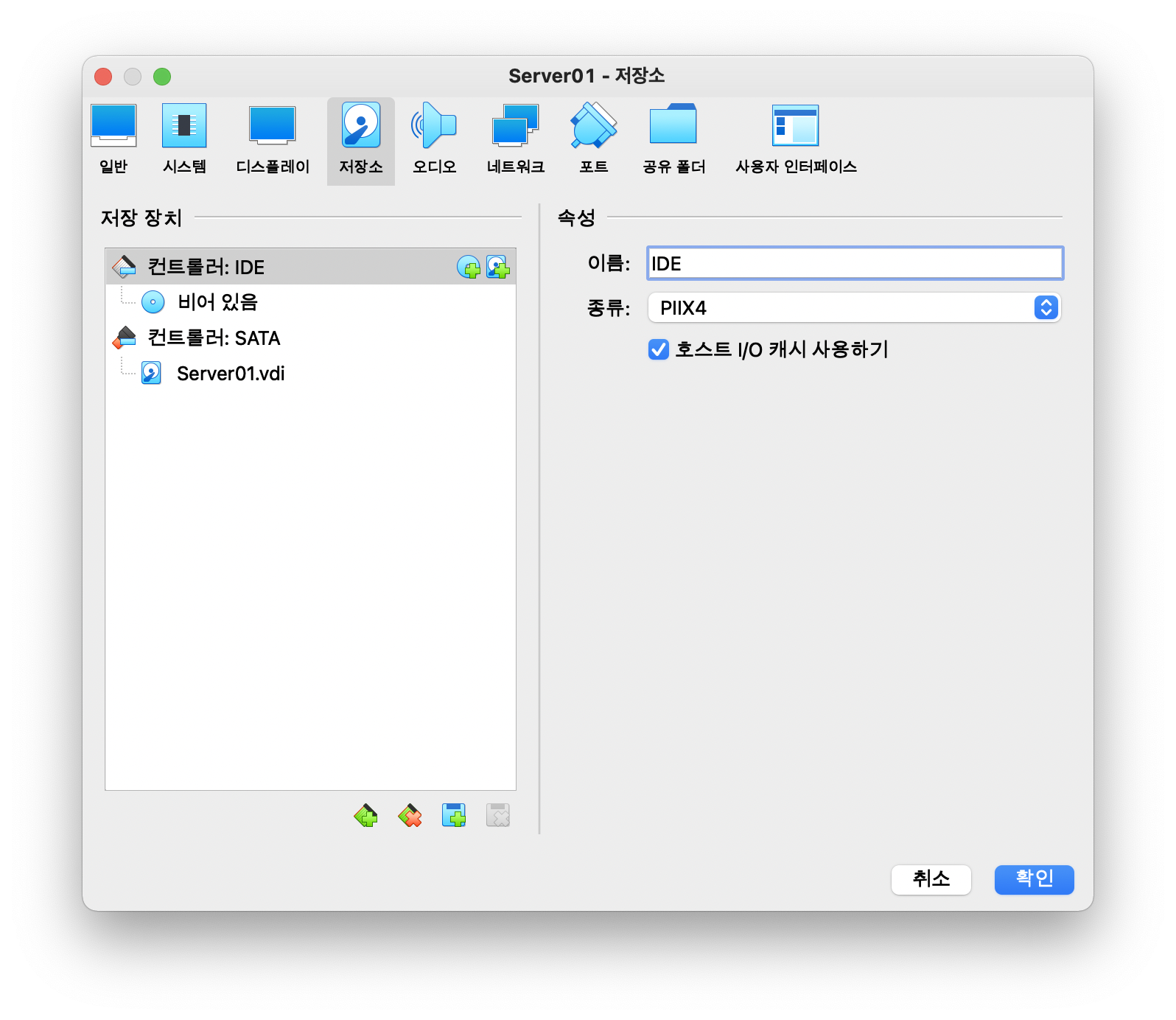Screen dimensions: 1176x1020
Task: Confirm settings with the 확인 button
Action: coord(1035,879)
